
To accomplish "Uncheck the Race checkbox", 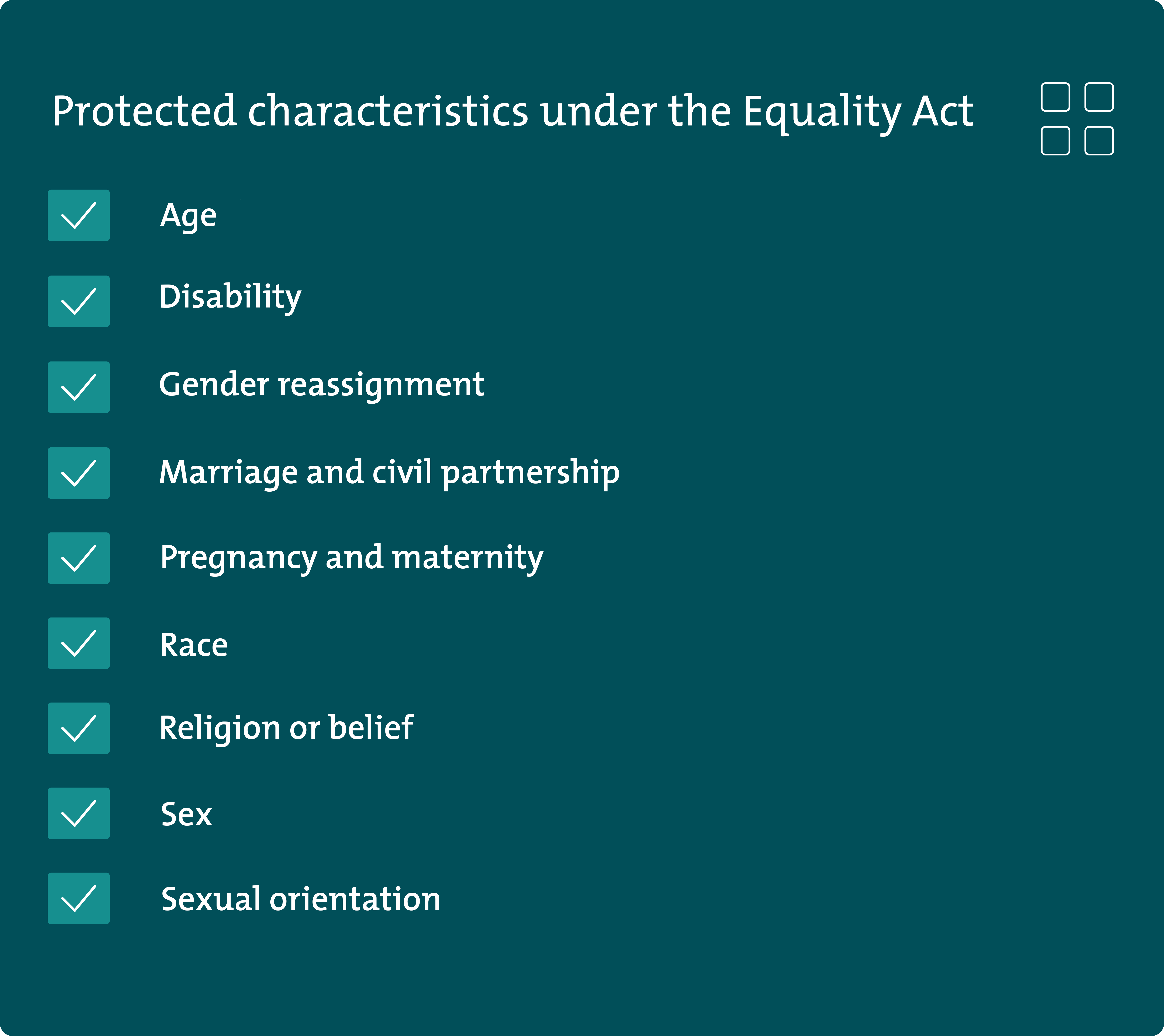I will tap(78, 643).
